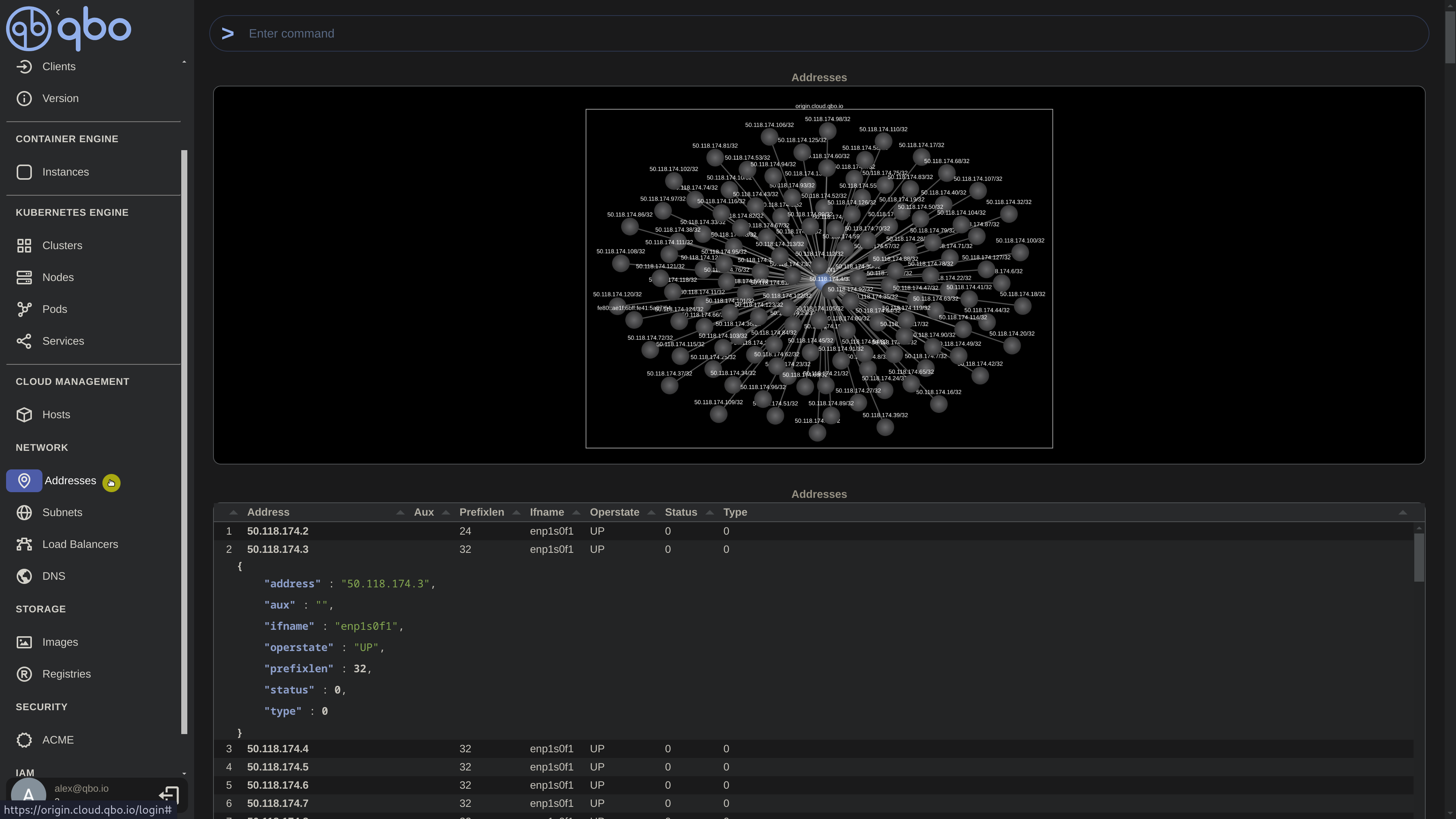Click graph node labeled 50.118.174.108/32
Image resolution: width=1456 pixels, height=819 pixels.
pos(621,263)
